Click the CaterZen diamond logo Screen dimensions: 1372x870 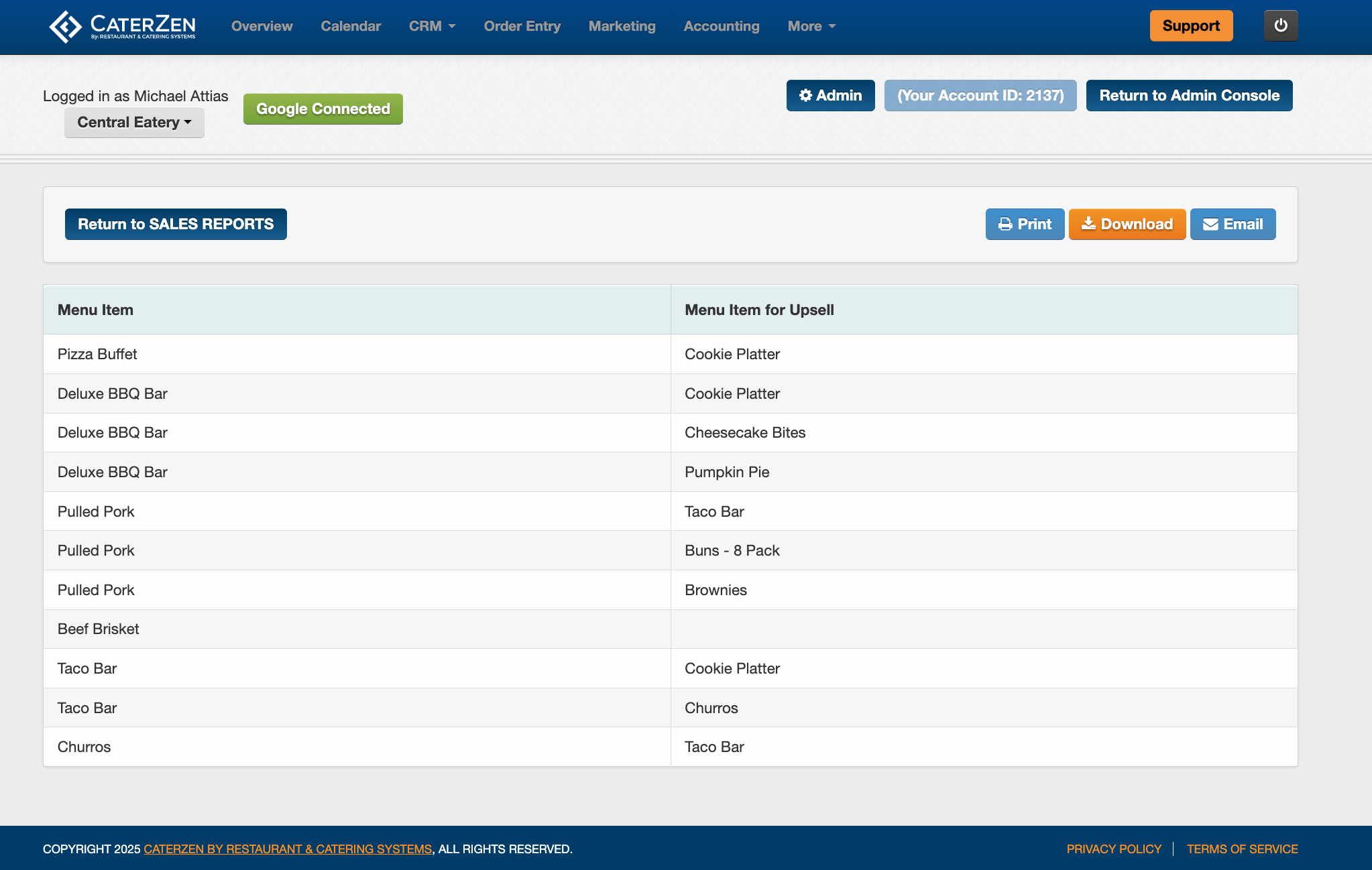pos(65,27)
